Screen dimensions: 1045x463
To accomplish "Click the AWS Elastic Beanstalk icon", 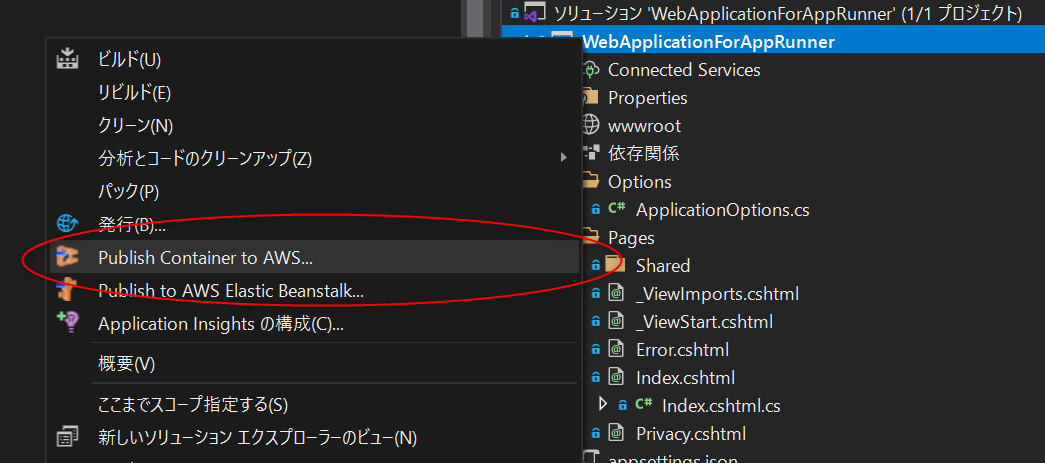I will click(67, 290).
